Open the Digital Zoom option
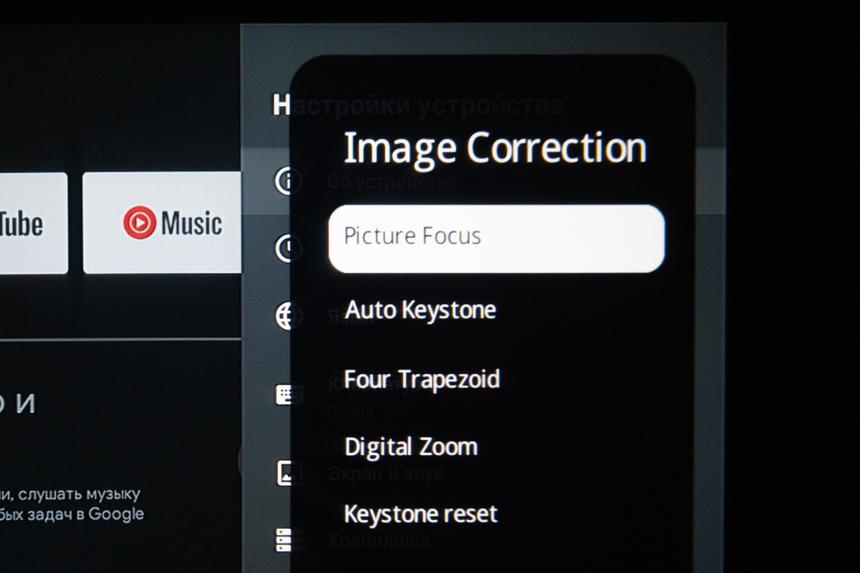The width and height of the screenshot is (860, 573). 410,447
